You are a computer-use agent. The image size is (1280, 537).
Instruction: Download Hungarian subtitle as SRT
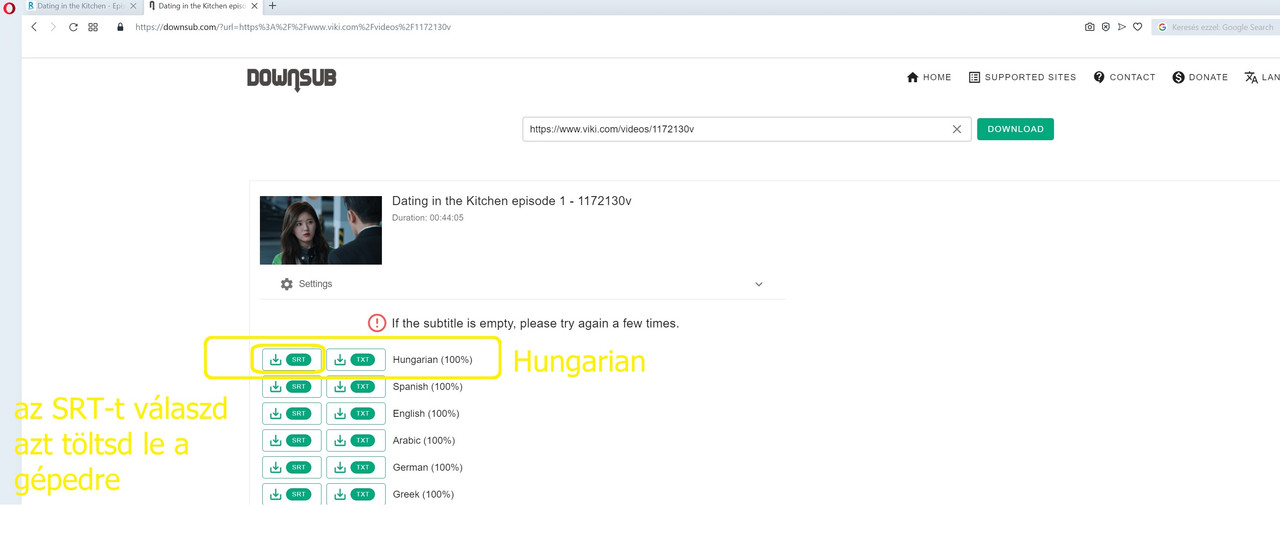pos(292,360)
